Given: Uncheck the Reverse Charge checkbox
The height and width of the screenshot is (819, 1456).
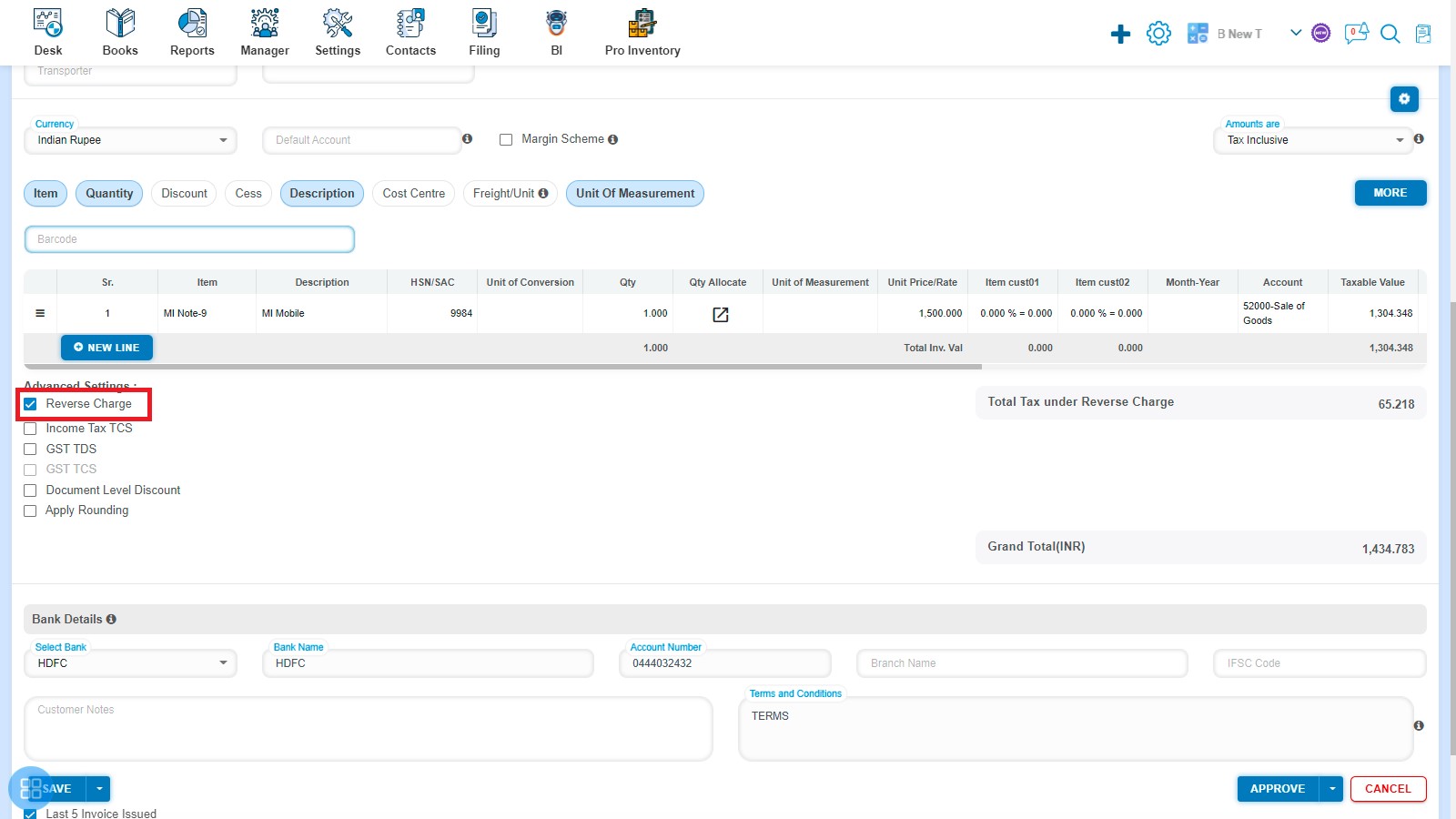Looking at the screenshot, I should pos(30,404).
